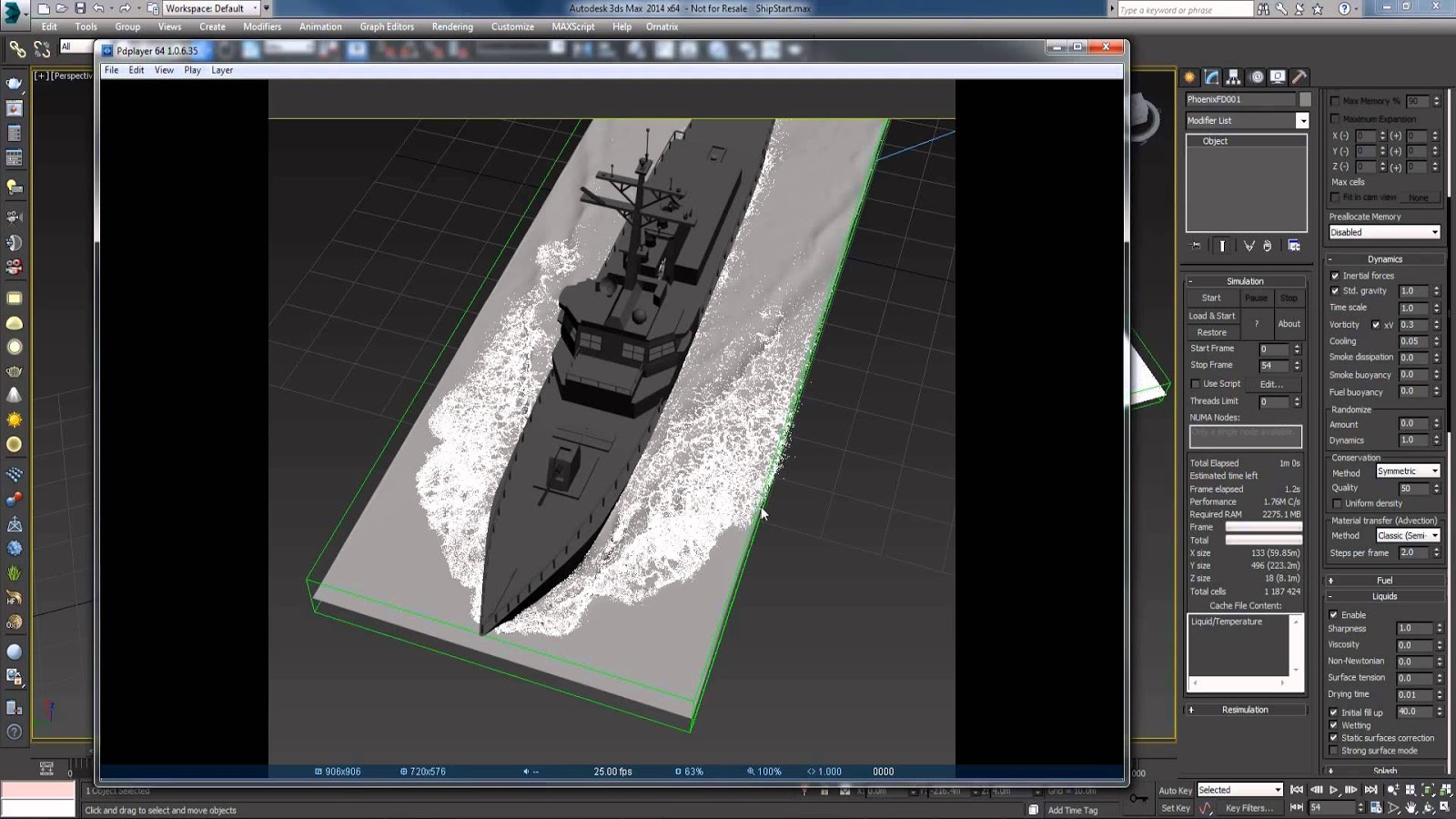Click the Go to start playback icon

pos(1297,790)
